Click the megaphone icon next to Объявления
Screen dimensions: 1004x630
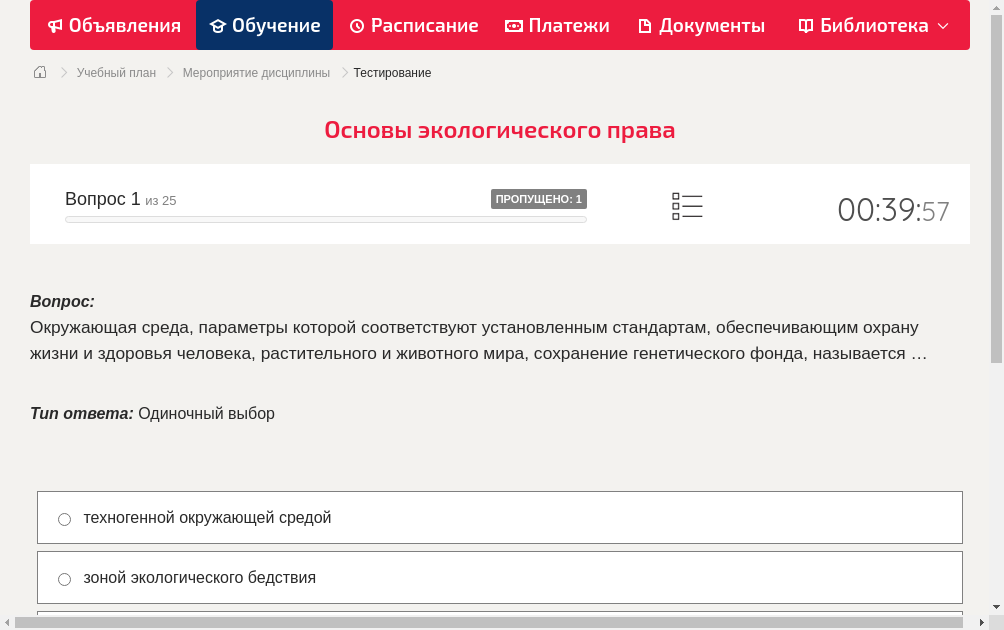click(x=55, y=25)
